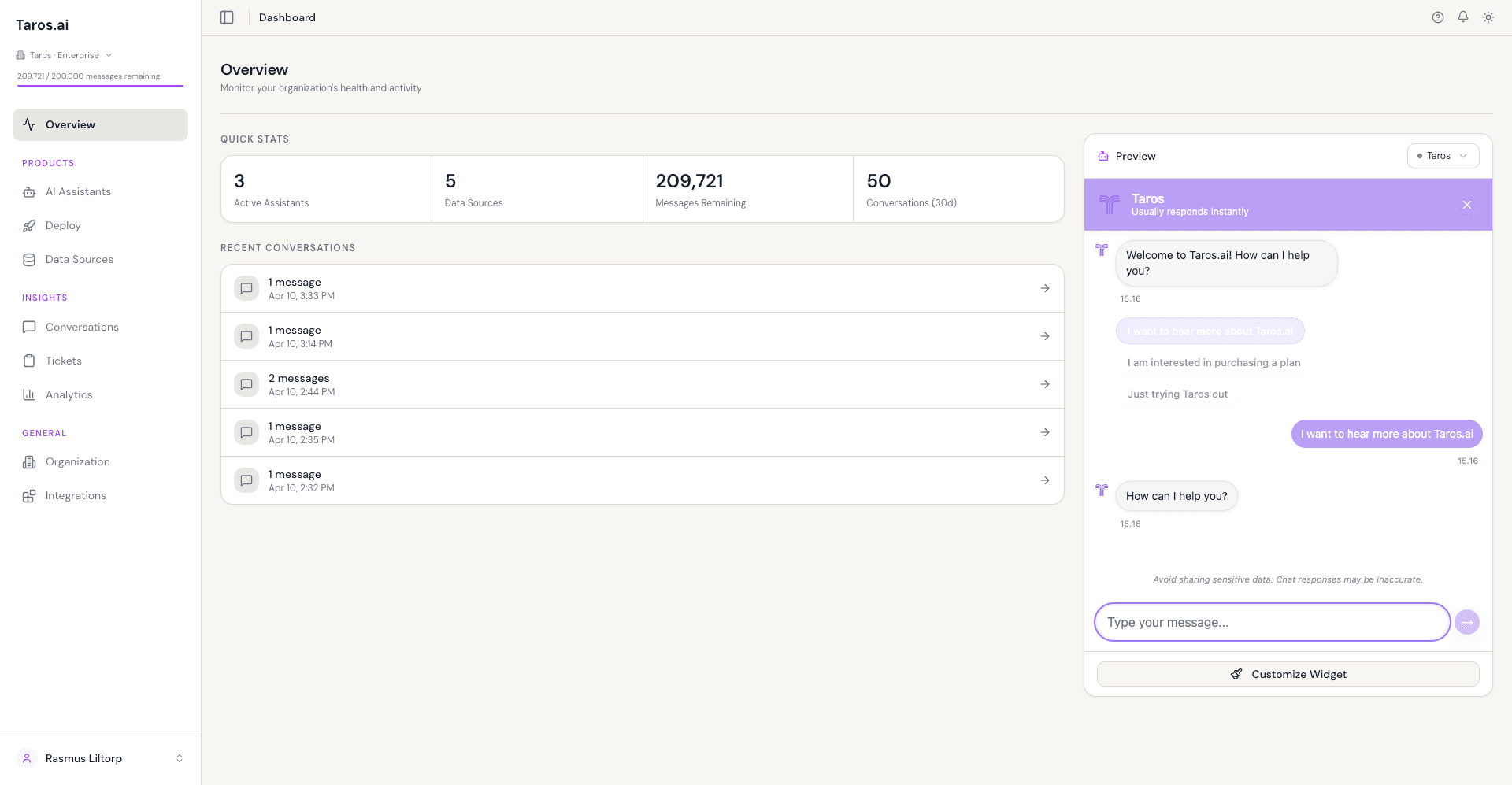The width and height of the screenshot is (1512, 785).
Task: Expand the Rasmus Liltorp account menu chevrons
Action: click(x=180, y=758)
